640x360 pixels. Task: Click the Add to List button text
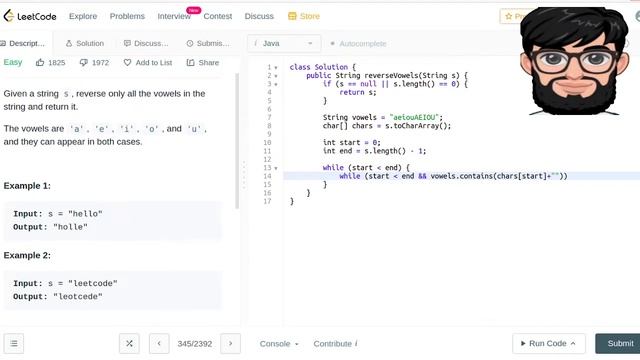pos(153,62)
